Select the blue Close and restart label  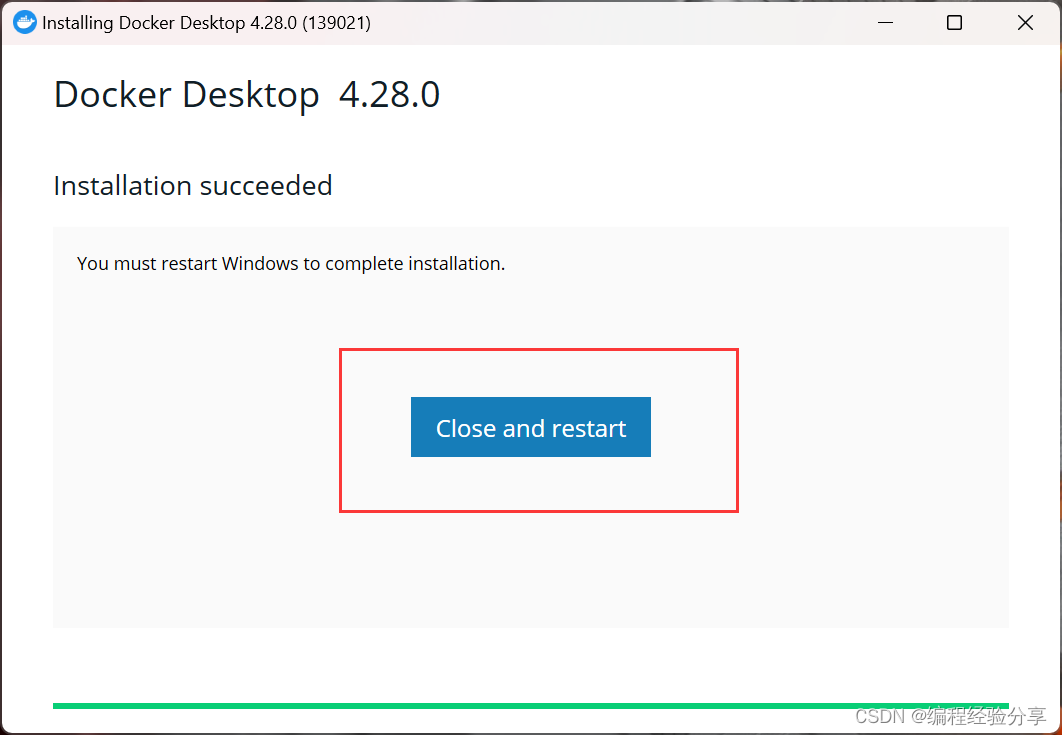pos(530,427)
